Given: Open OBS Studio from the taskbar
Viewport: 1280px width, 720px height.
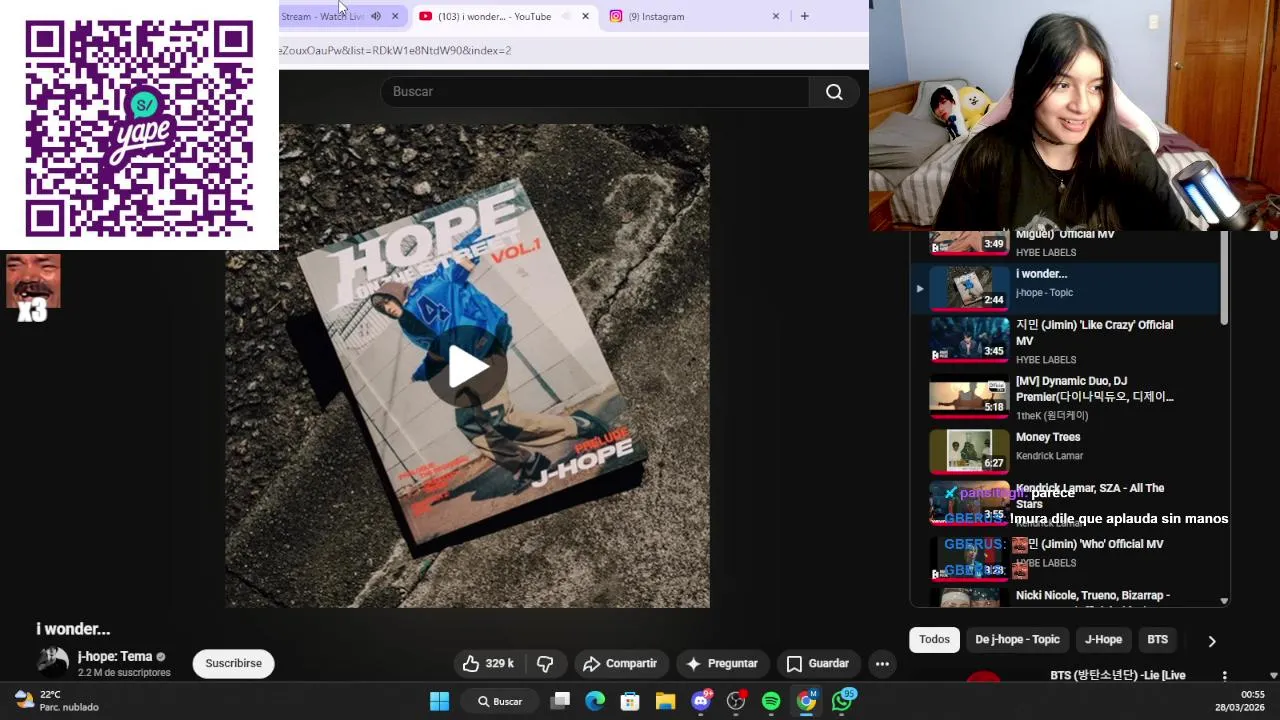Looking at the screenshot, I should click(x=736, y=701).
